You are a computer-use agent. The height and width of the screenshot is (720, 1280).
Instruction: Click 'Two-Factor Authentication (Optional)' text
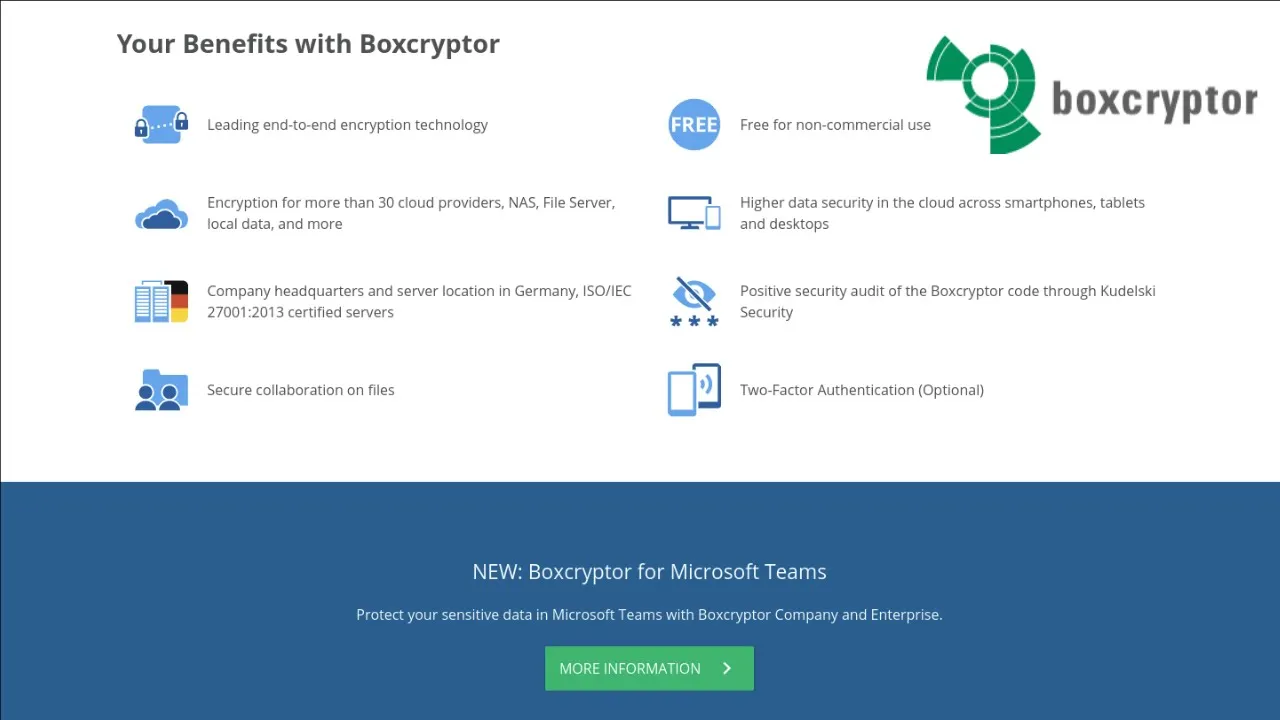point(862,390)
